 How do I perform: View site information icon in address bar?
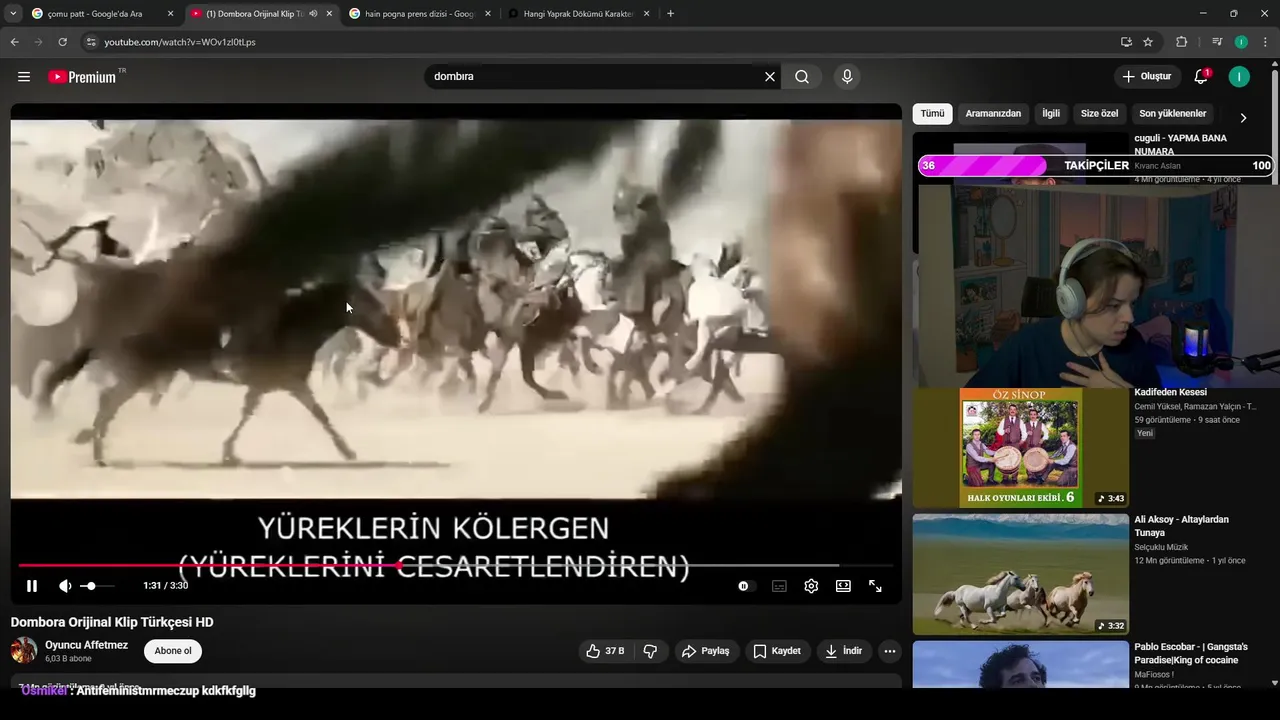click(x=91, y=42)
